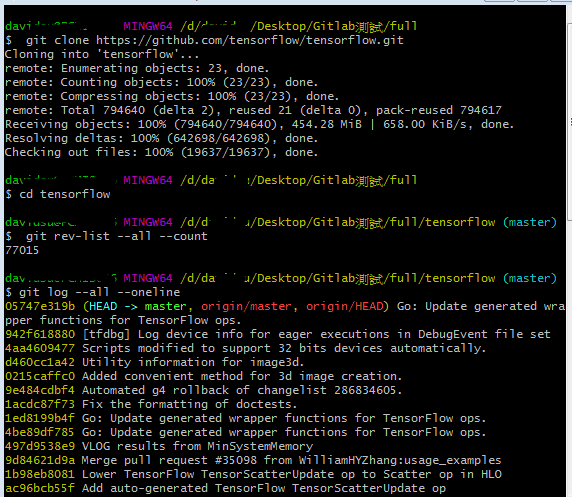This screenshot has width=572, height=497.
Task: Click commit hash 9d84621d9a merge pull request
Action: [x=40, y=461]
